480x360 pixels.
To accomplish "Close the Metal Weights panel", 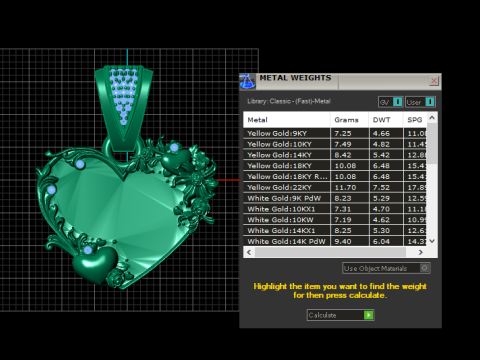I will coord(434,81).
